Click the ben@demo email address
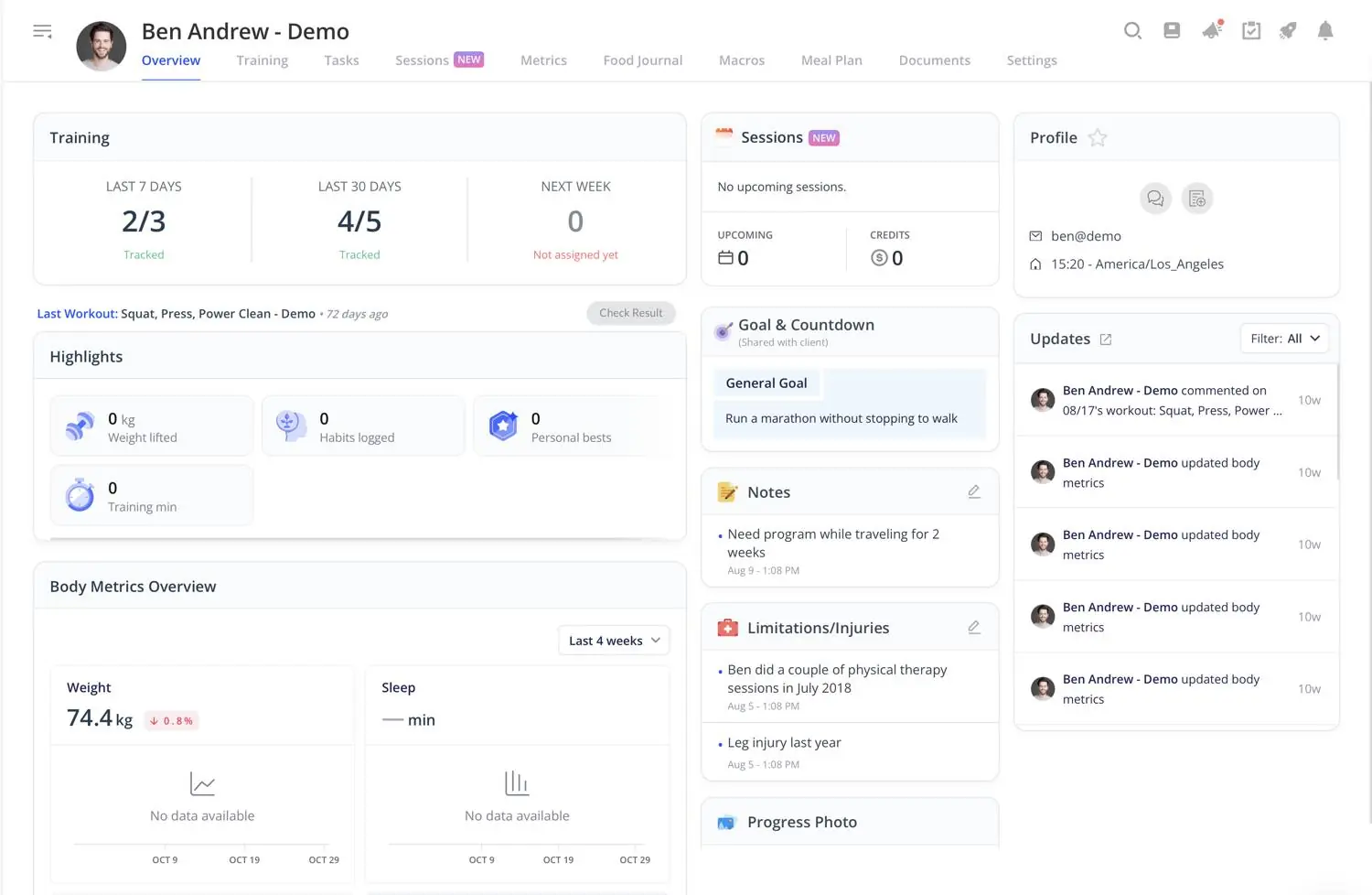This screenshot has height=895, width=1372. [x=1086, y=236]
